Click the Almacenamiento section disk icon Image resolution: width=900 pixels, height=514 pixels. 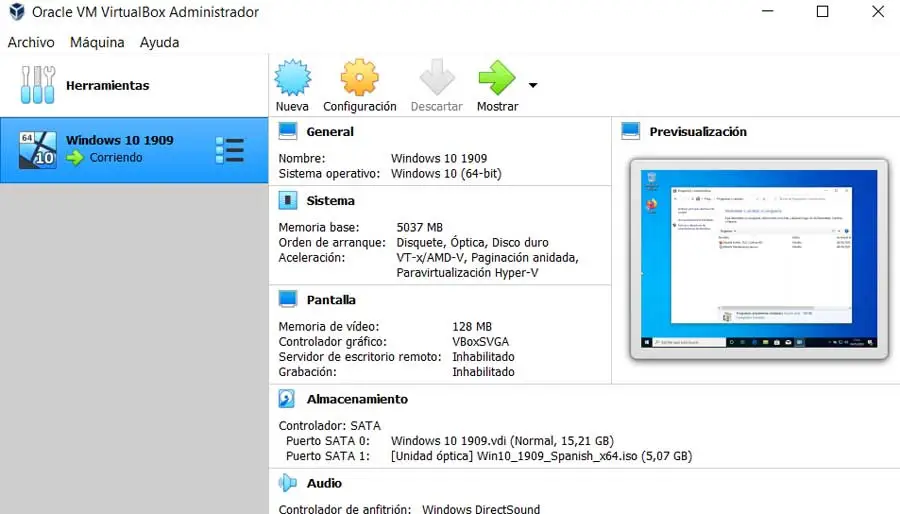[286, 399]
